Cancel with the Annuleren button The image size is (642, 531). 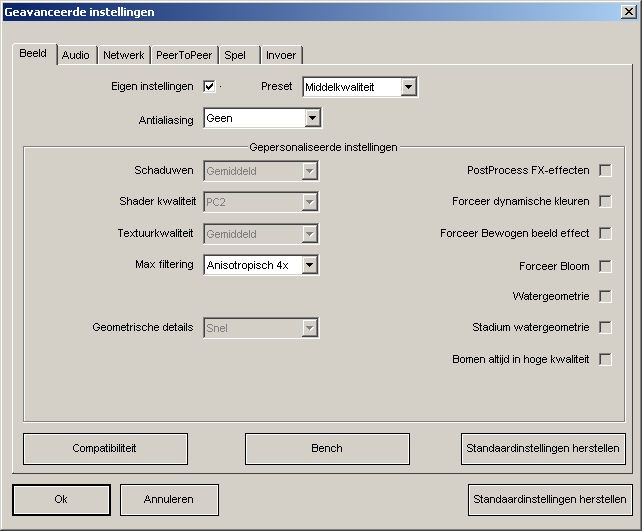pyautogui.click(x=169, y=499)
